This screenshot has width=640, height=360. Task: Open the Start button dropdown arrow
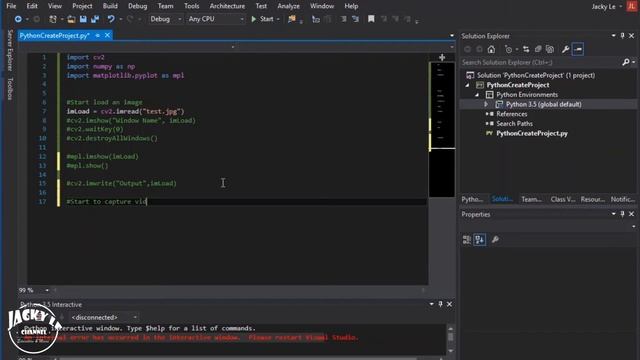coord(278,19)
